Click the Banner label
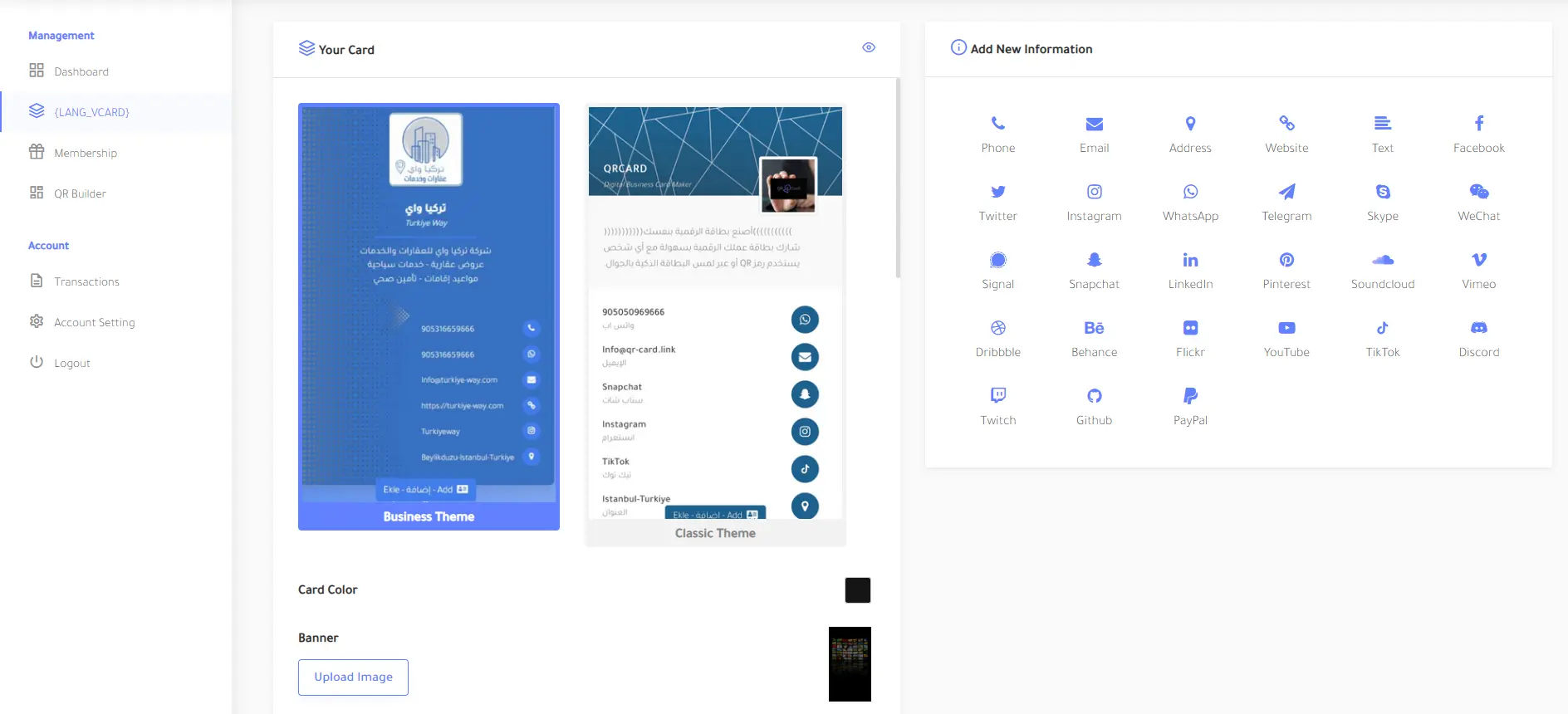Screen dimensions: 1568x714 tap(318, 638)
